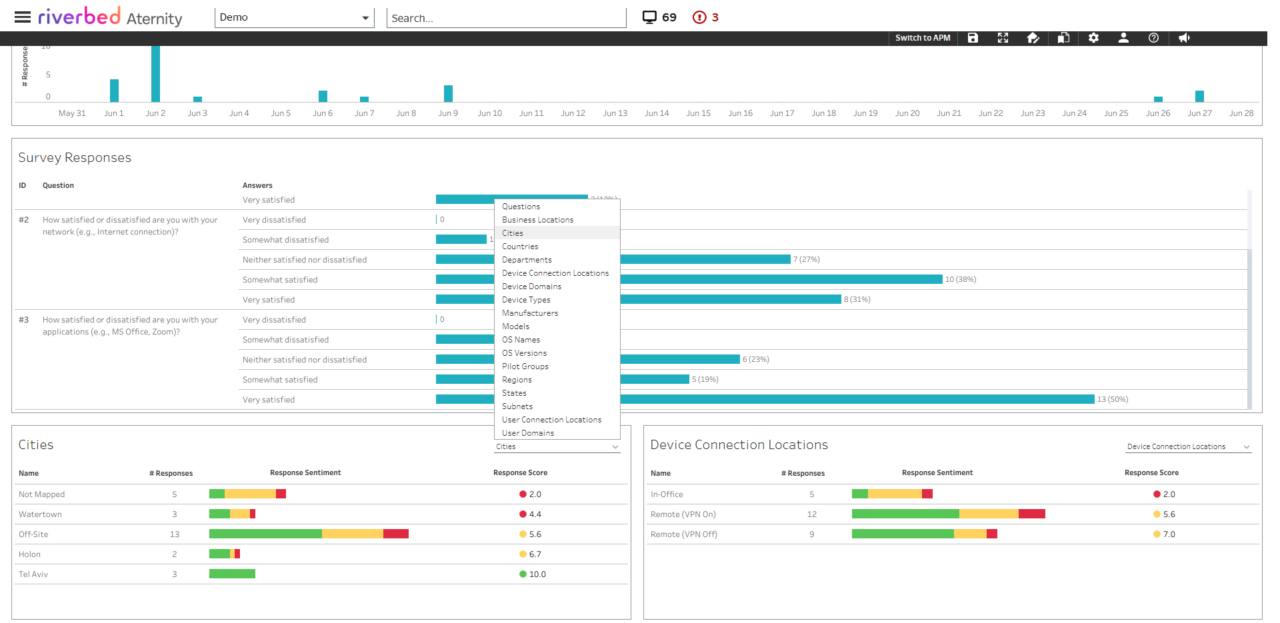Click the Switch to APM button
The width and height of the screenshot is (1280, 623).
coord(922,38)
